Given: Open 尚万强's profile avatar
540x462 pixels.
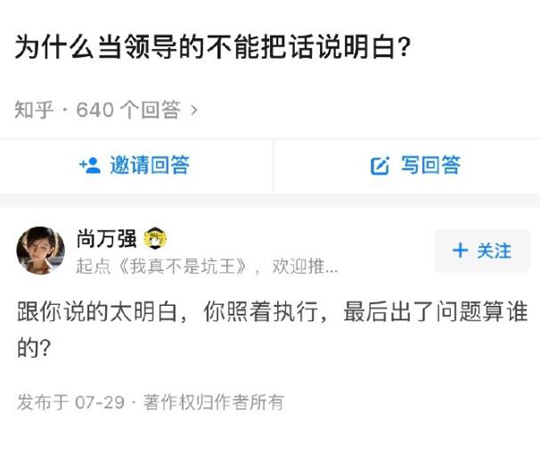Looking at the screenshot, I should [x=41, y=251].
